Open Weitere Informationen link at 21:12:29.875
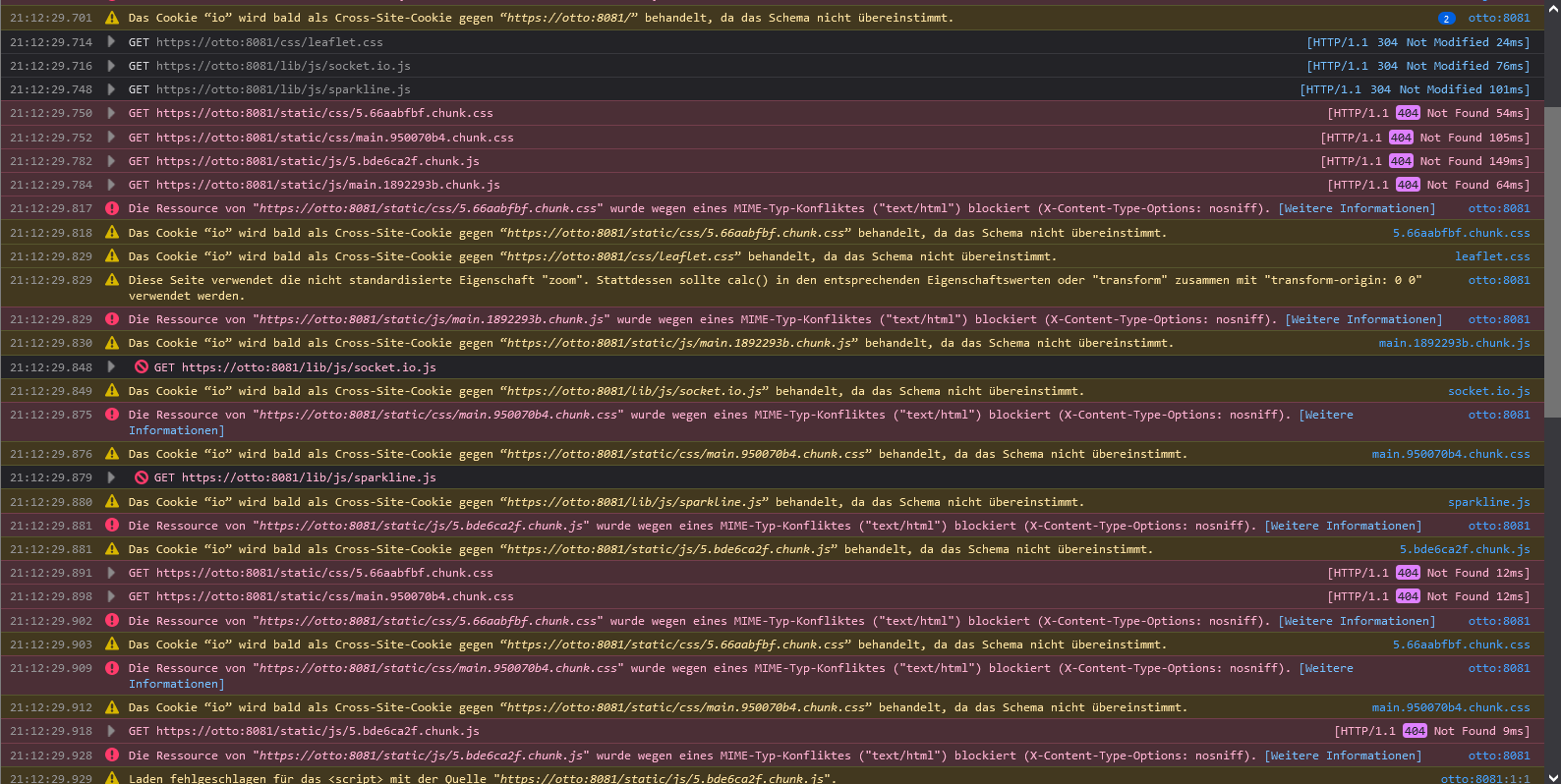 pyautogui.click(x=1326, y=415)
